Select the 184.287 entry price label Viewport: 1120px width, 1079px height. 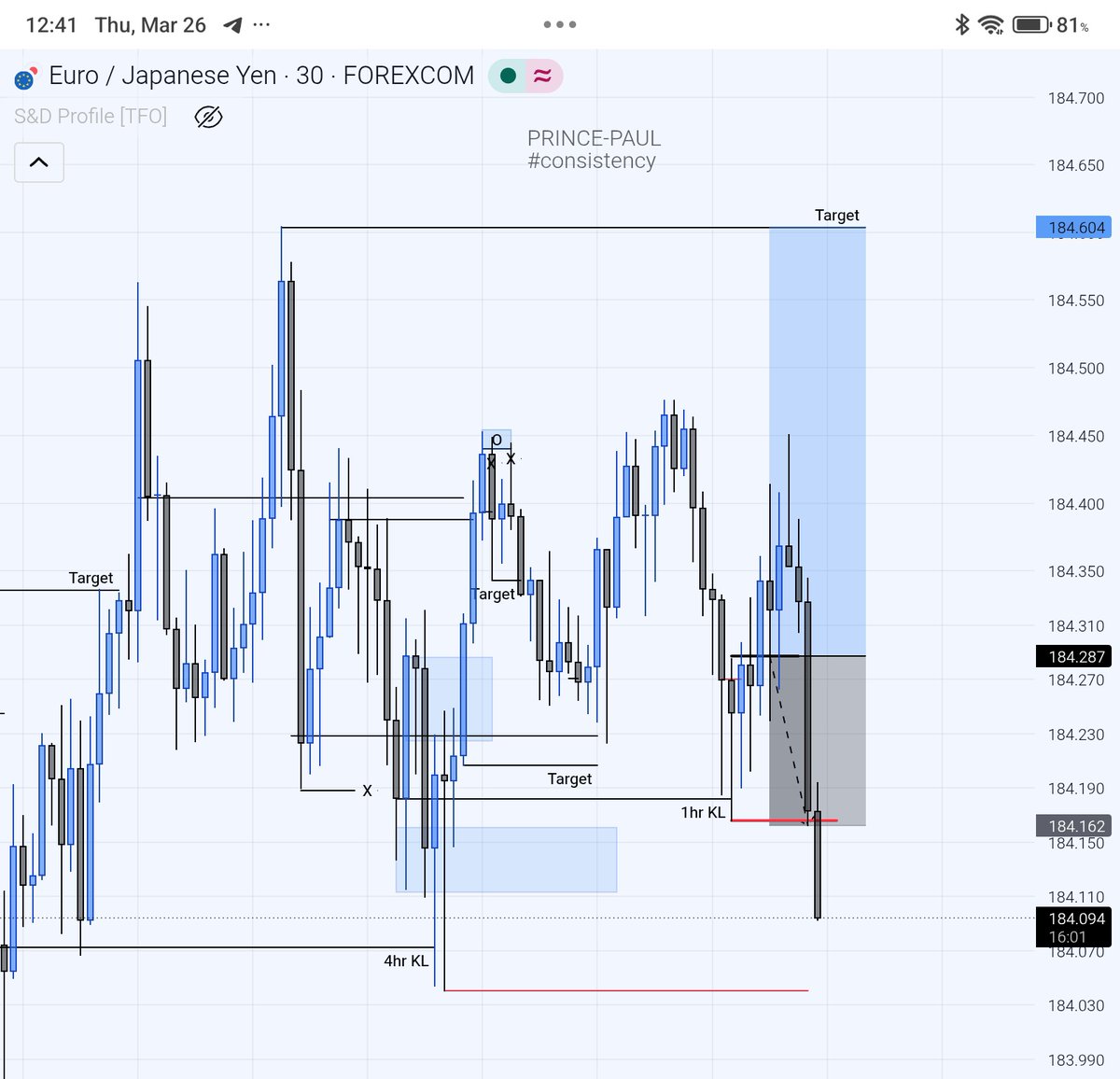point(1073,656)
